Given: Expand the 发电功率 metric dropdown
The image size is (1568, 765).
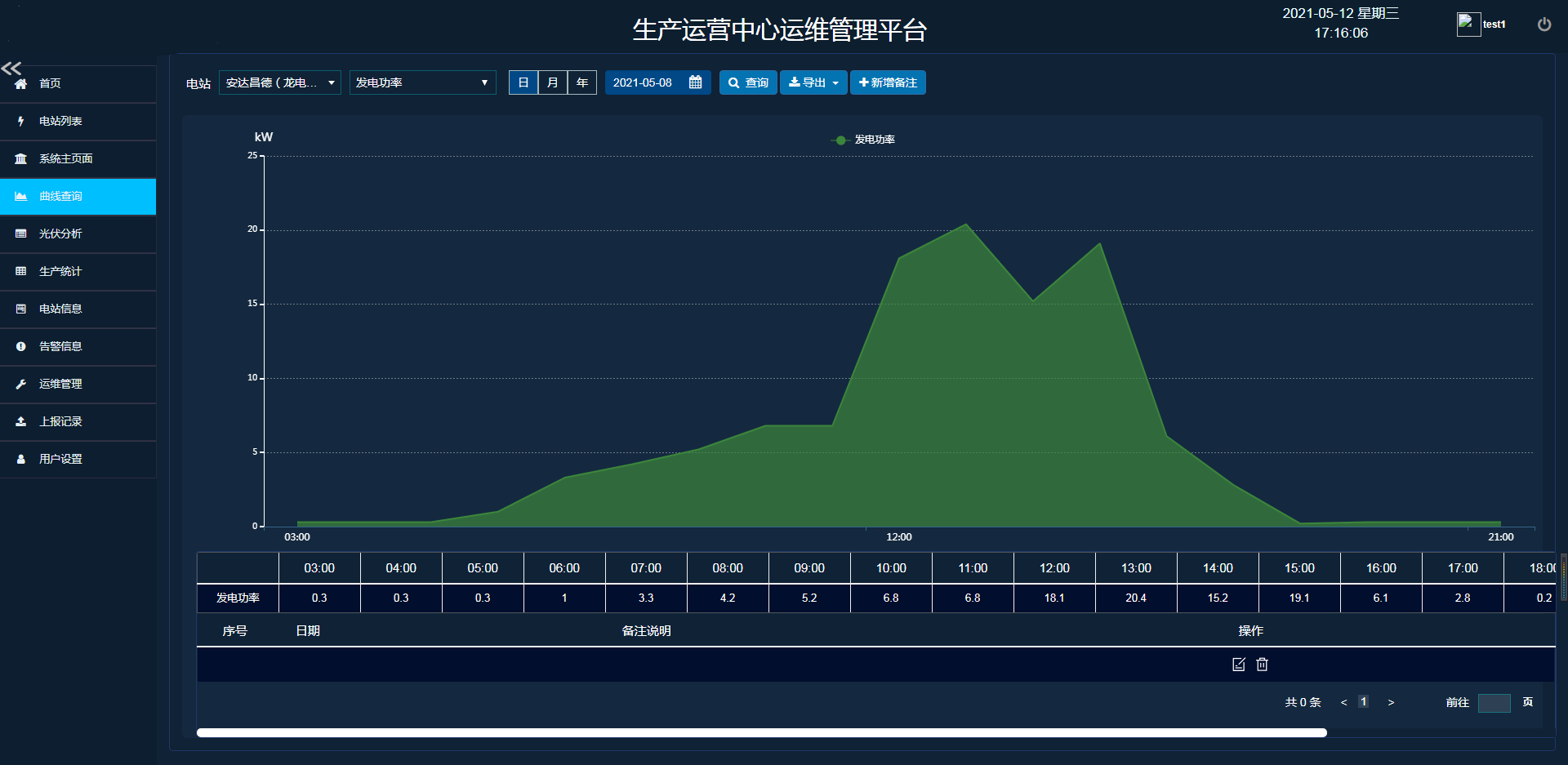Looking at the screenshot, I should pos(422,82).
